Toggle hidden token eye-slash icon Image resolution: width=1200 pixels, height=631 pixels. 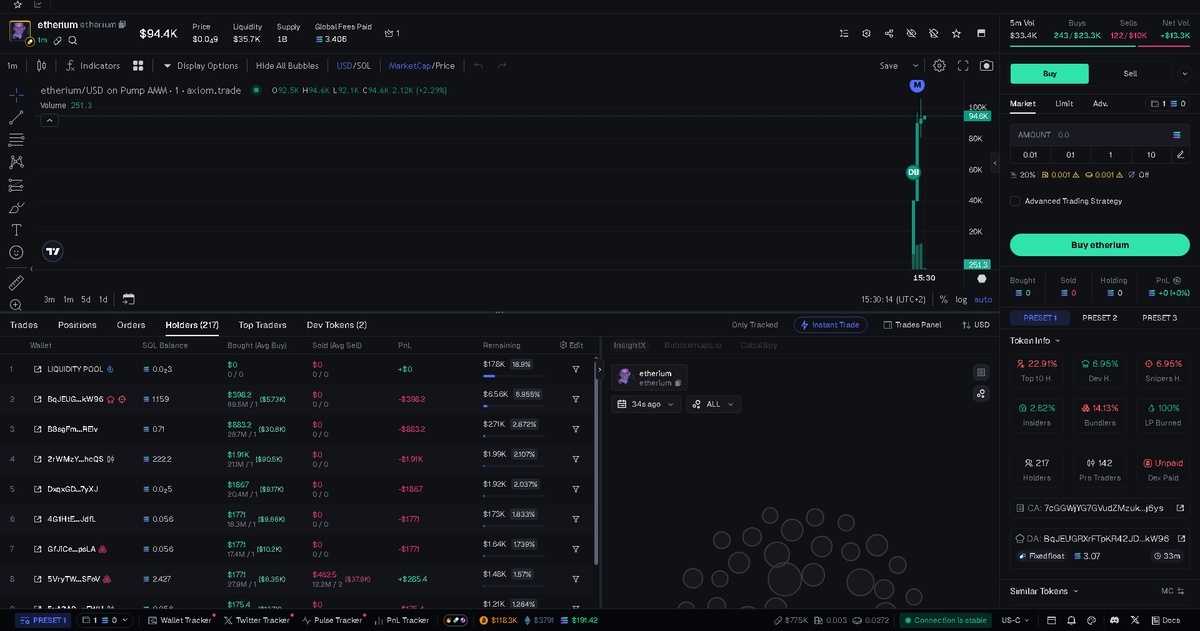(911, 33)
